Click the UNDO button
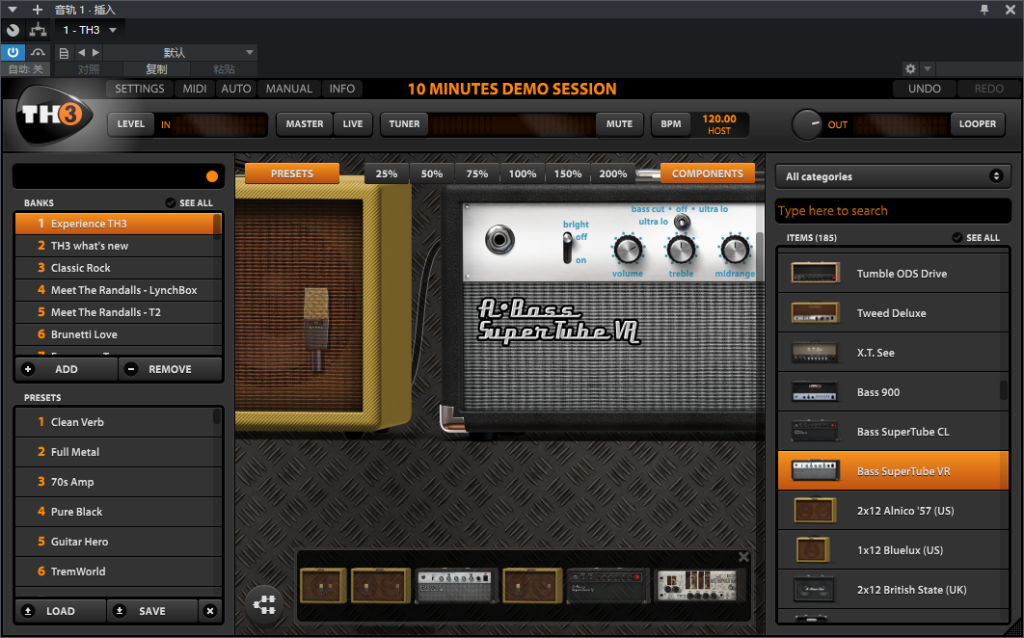 [x=924, y=89]
